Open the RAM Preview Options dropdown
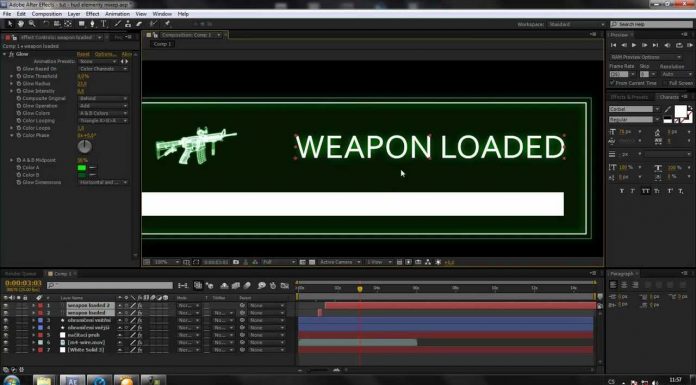This screenshot has height=385, width=696. click(x=645, y=57)
